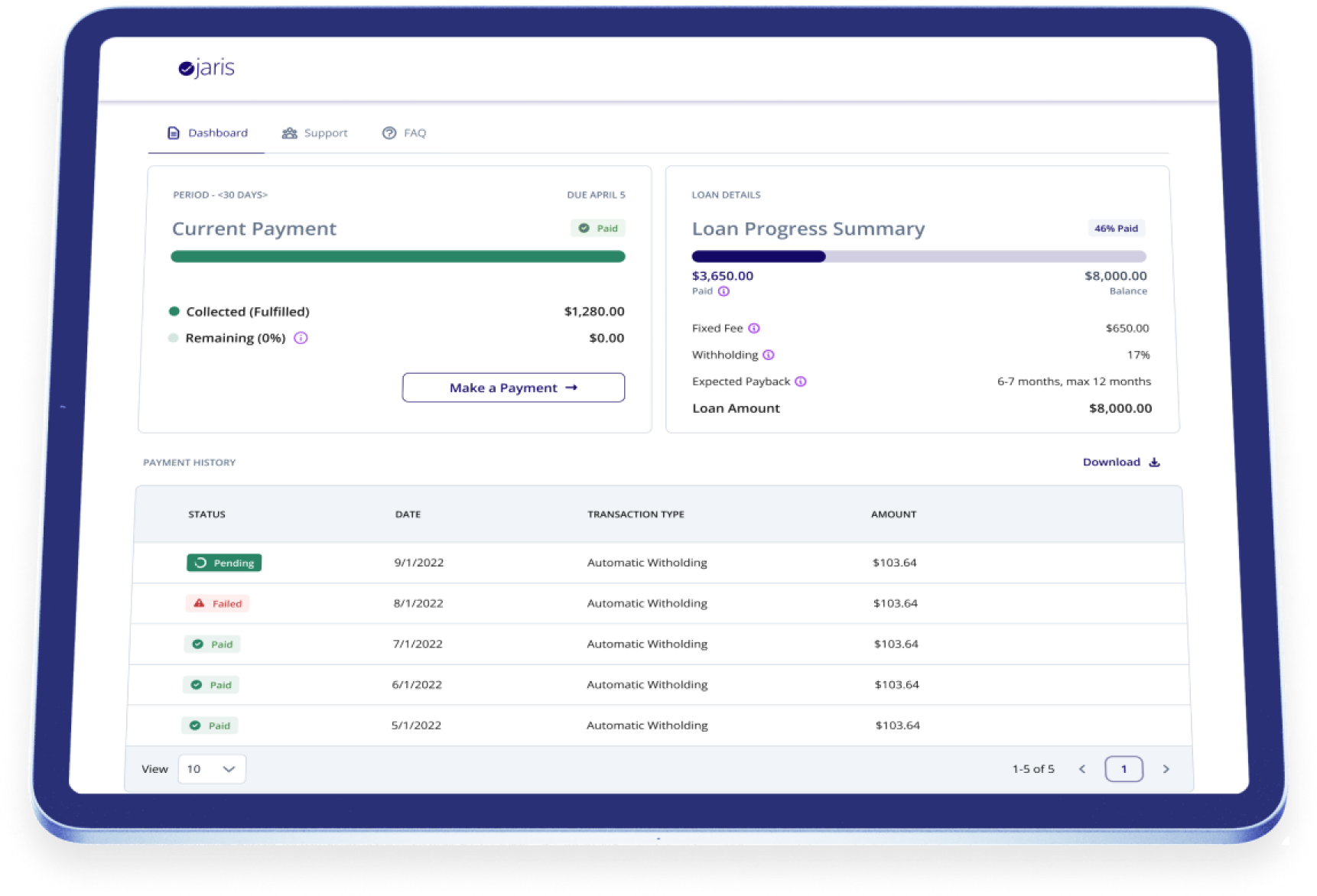Open the View rows-per-page dropdown

point(211,768)
